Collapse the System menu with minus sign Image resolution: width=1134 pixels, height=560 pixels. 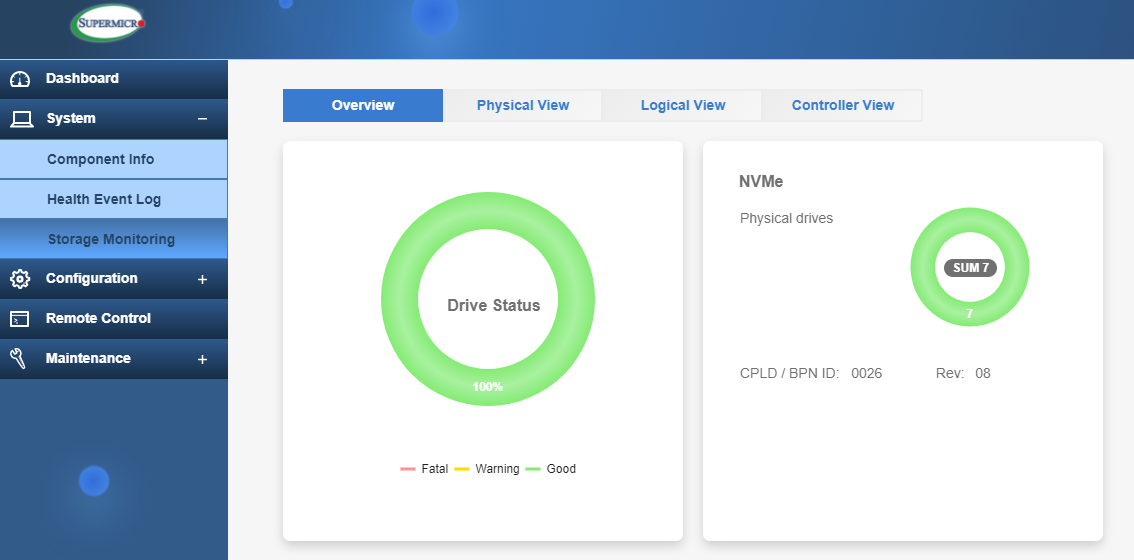click(202, 119)
